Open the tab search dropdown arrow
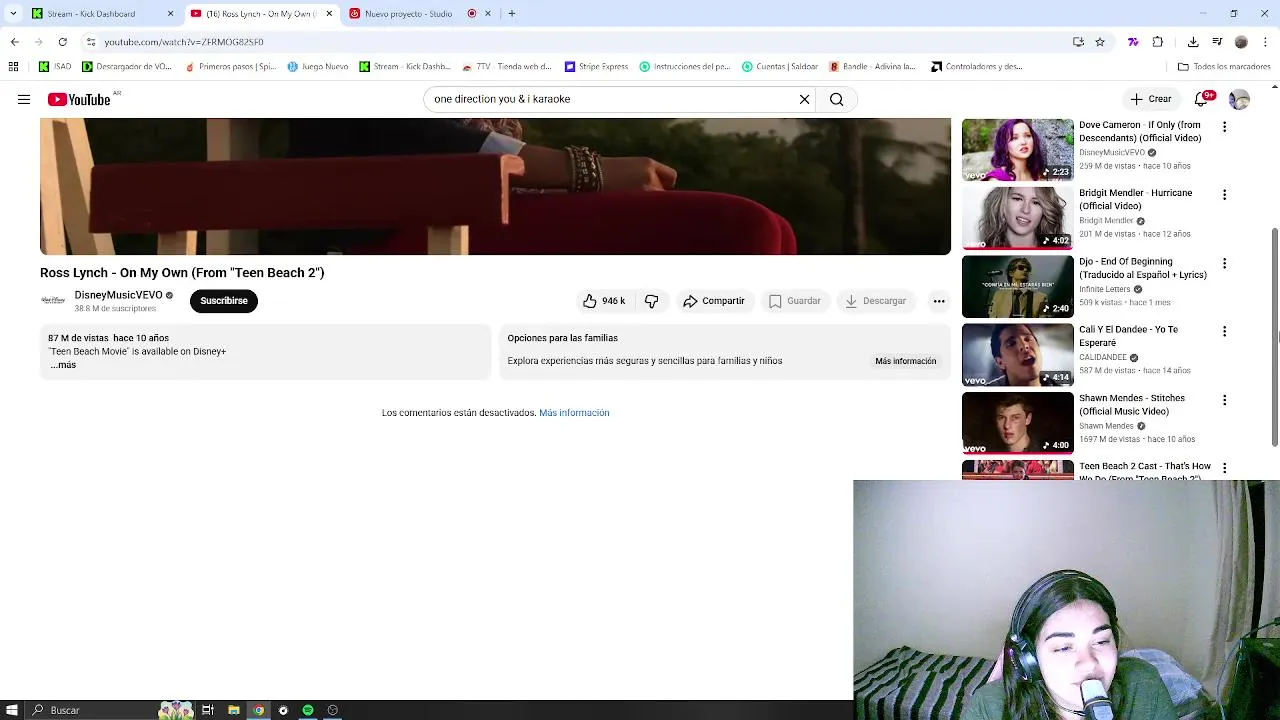Image resolution: width=1280 pixels, height=720 pixels. pyautogui.click(x=13, y=14)
